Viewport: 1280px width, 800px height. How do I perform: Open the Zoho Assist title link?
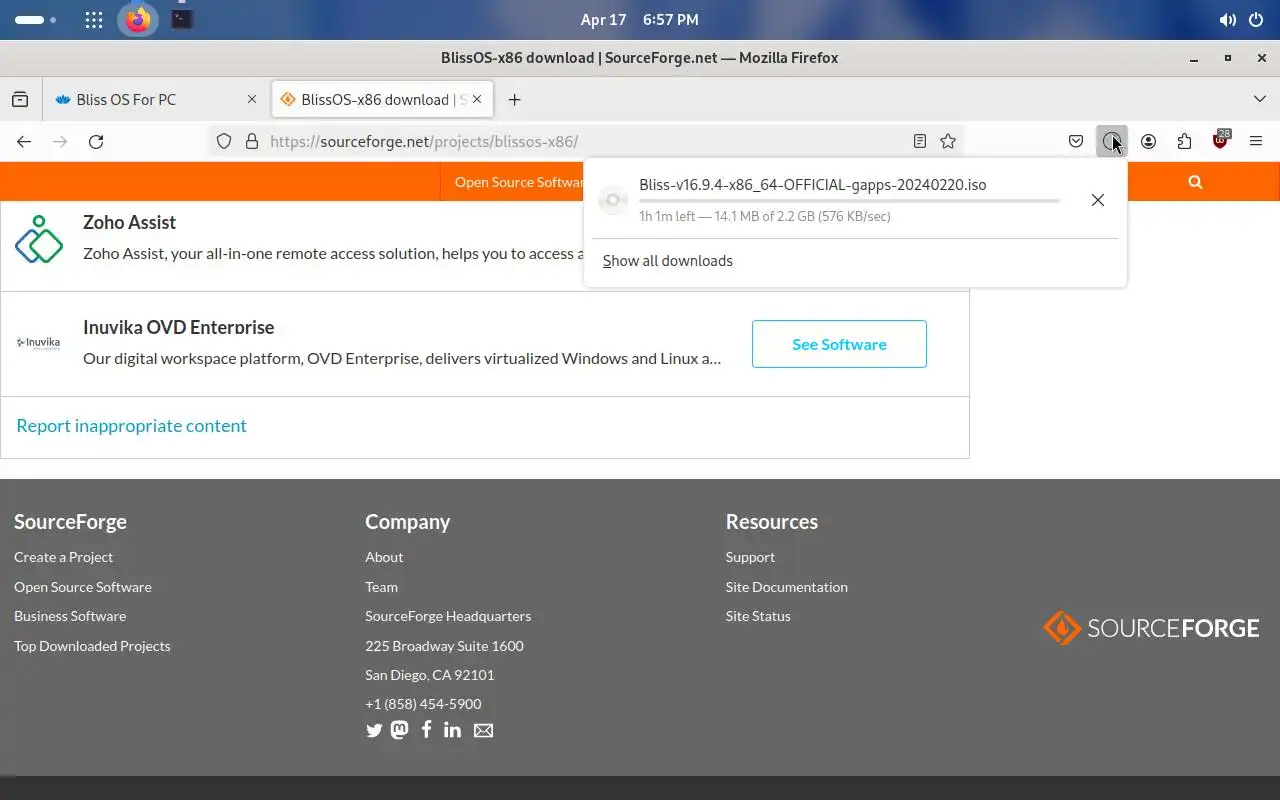[129, 222]
